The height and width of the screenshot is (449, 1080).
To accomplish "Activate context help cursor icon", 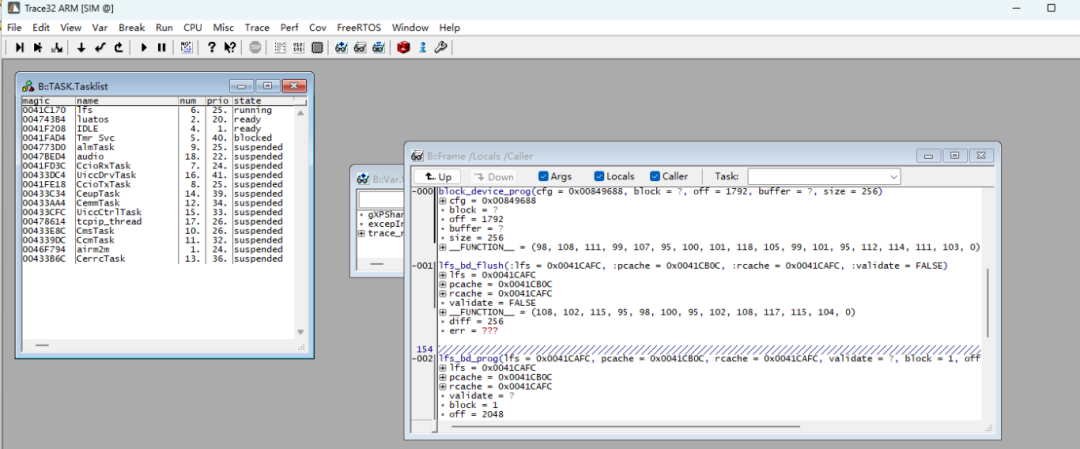I will click(x=230, y=48).
